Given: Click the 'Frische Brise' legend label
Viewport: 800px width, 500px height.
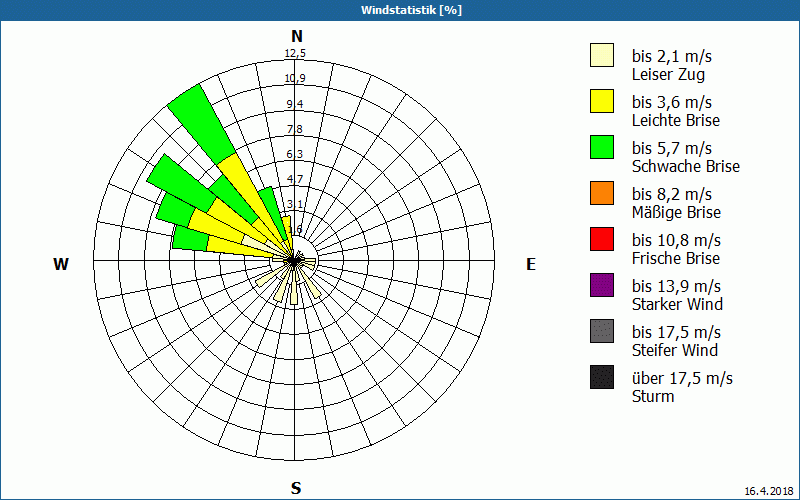Looking at the screenshot, I should tap(676, 258).
